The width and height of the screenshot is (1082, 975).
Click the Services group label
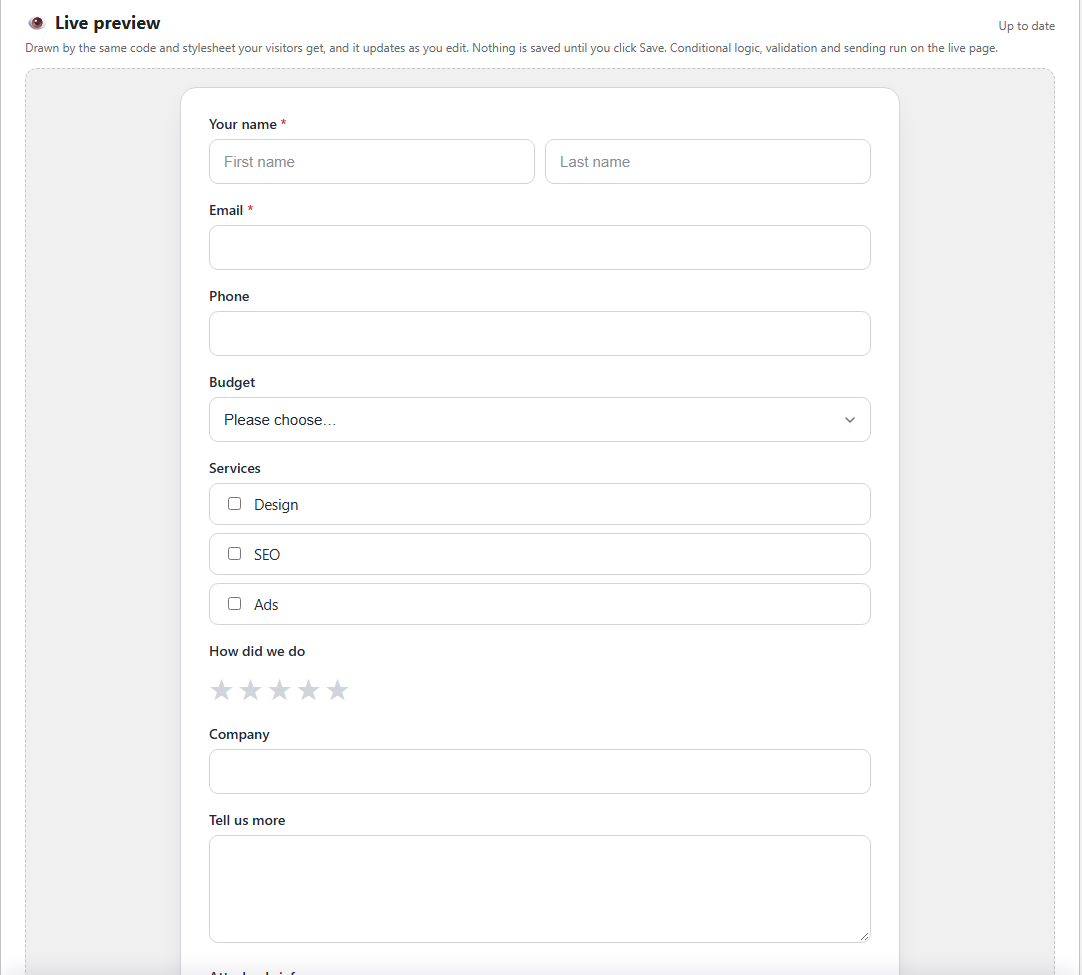(x=235, y=468)
